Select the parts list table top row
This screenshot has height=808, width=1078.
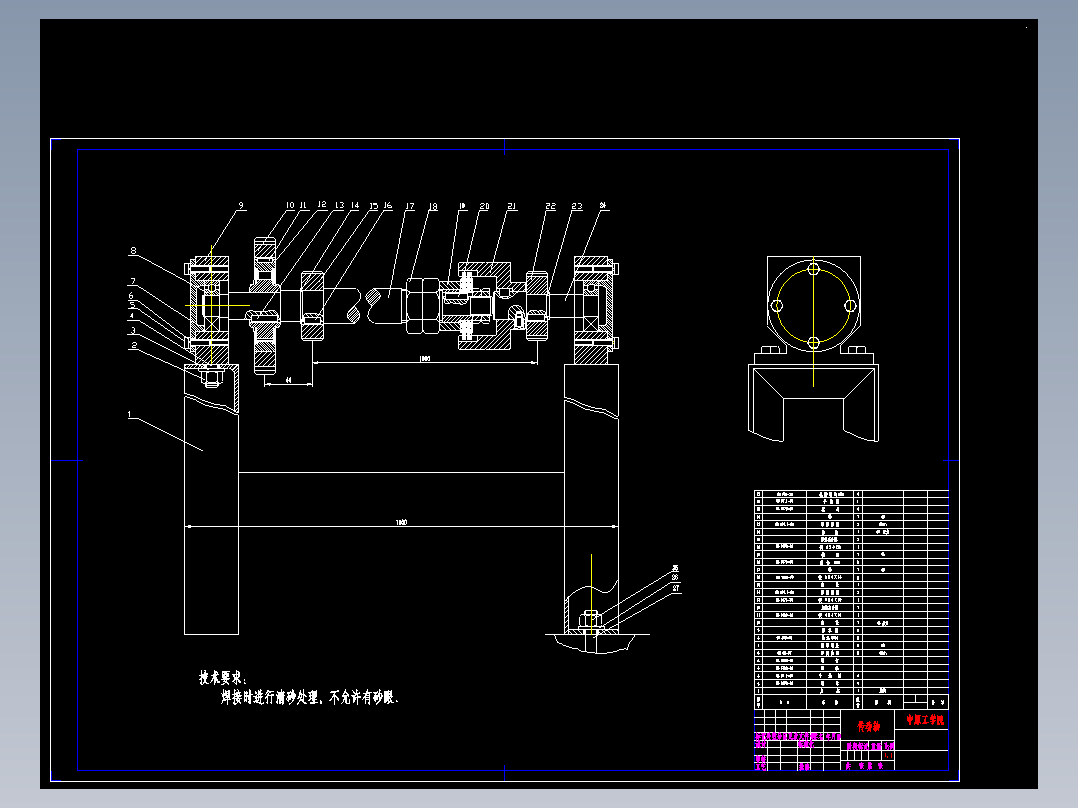851,494
